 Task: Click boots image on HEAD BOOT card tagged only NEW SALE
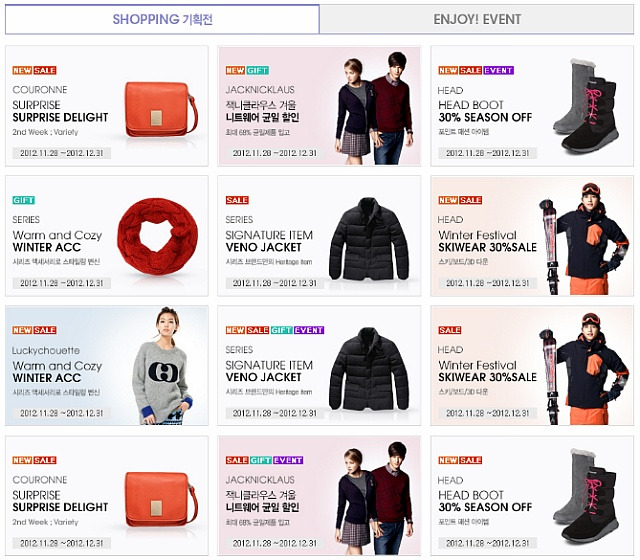[585, 495]
